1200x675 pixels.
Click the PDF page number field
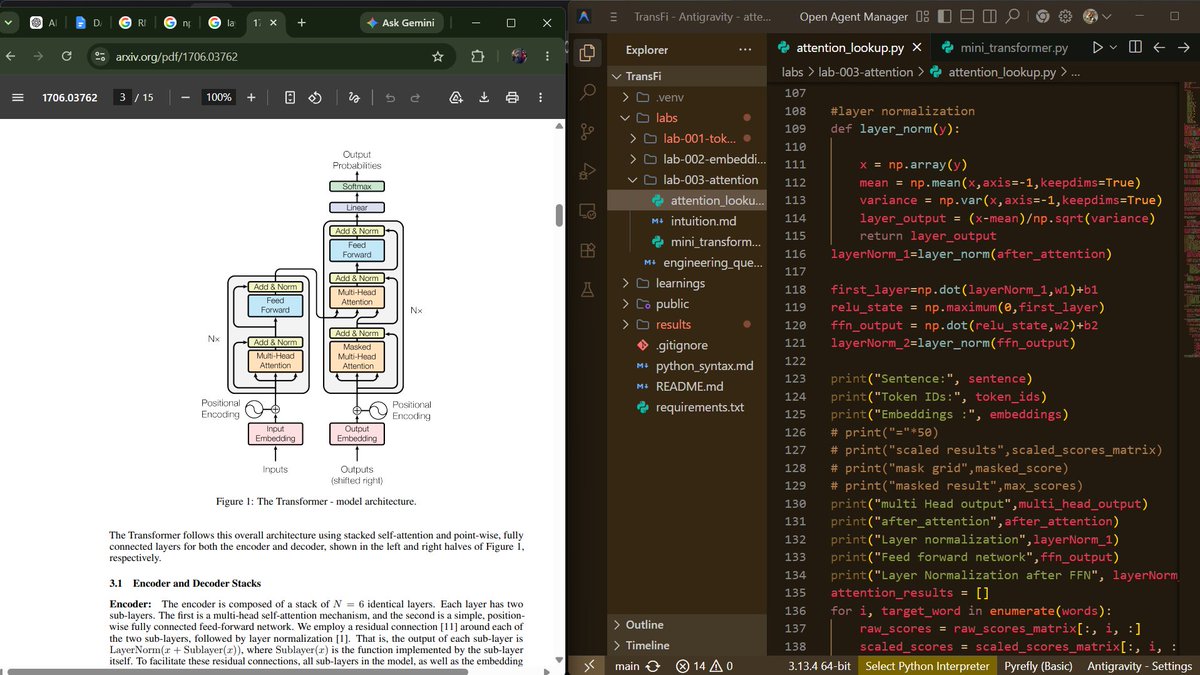pos(122,97)
